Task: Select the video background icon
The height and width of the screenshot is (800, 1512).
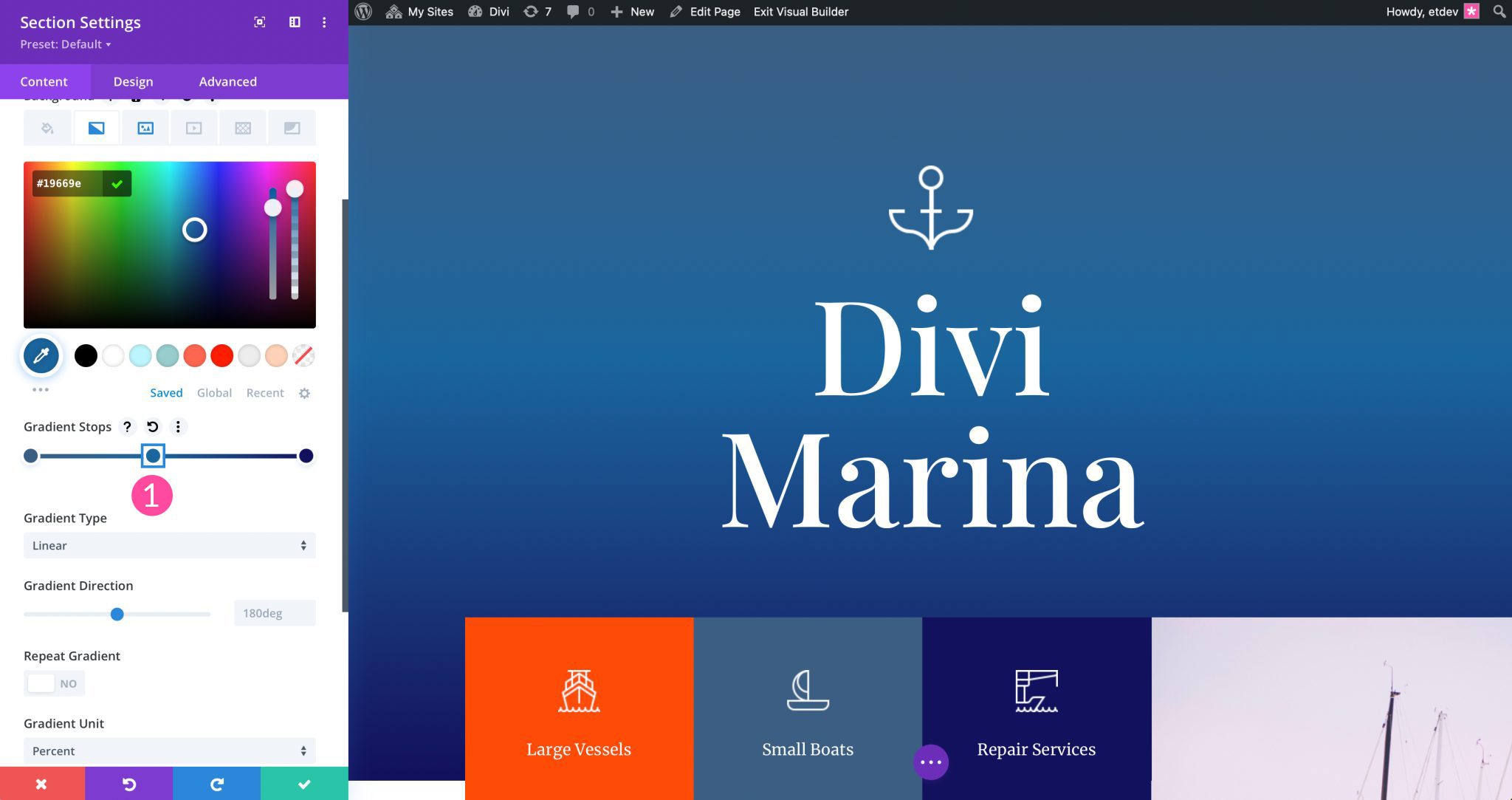Action: pyautogui.click(x=194, y=128)
